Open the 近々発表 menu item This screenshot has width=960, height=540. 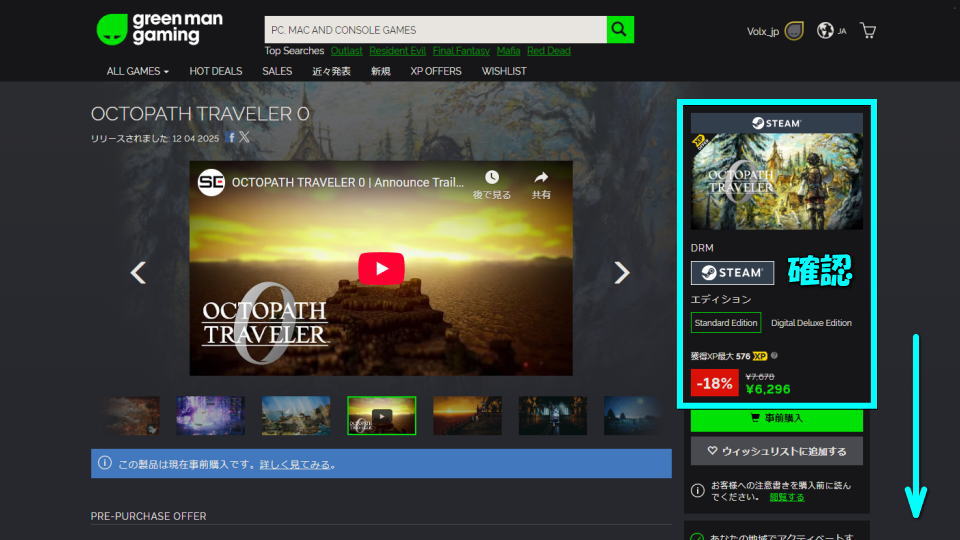click(x=331, y=71)
